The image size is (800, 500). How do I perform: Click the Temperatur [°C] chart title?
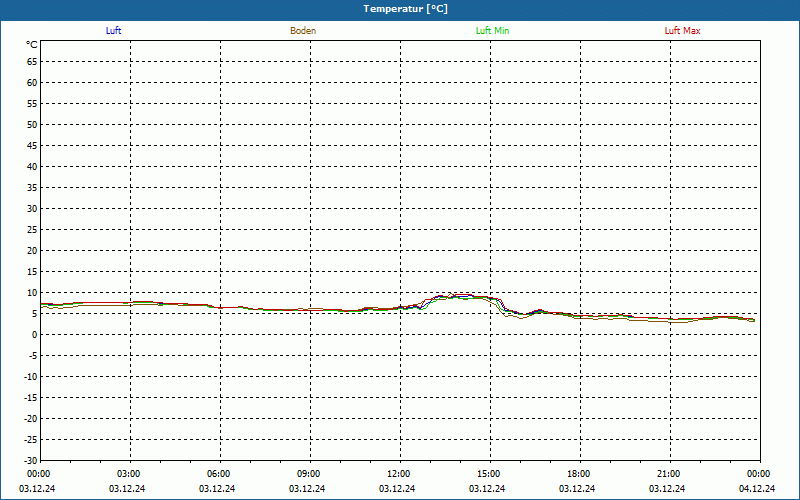[x=406, y=9]
